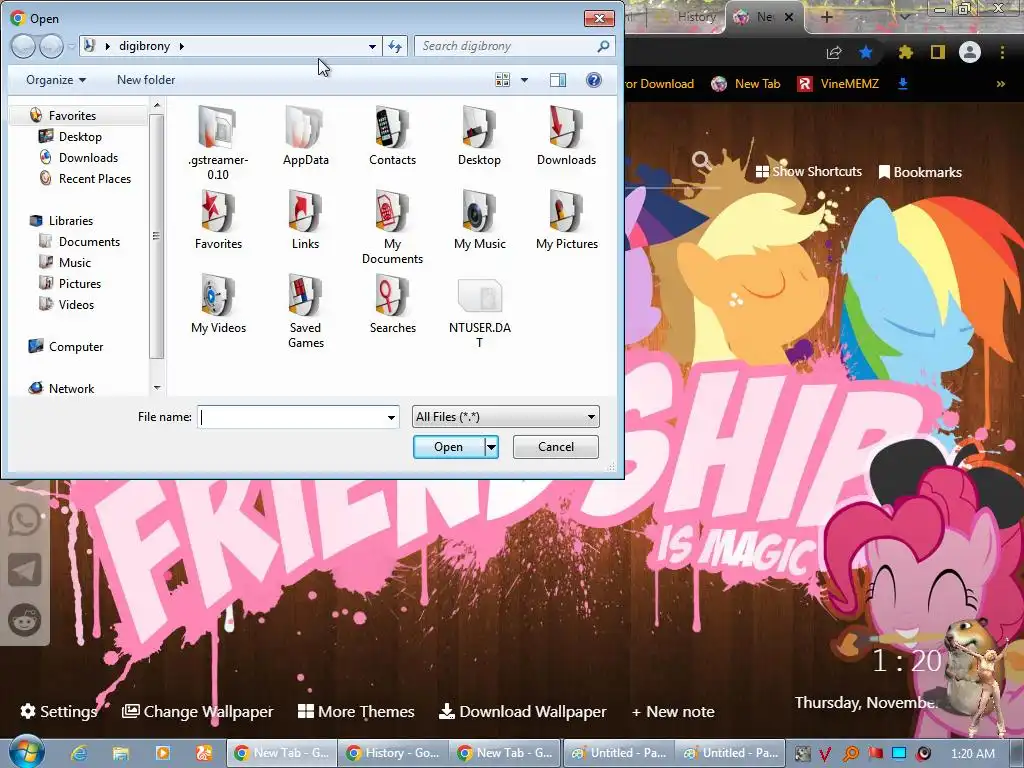This screenshot has height=768, width=1024.
Task: Select the NTUSER.DAT file
Action: (x=479, y=295)
